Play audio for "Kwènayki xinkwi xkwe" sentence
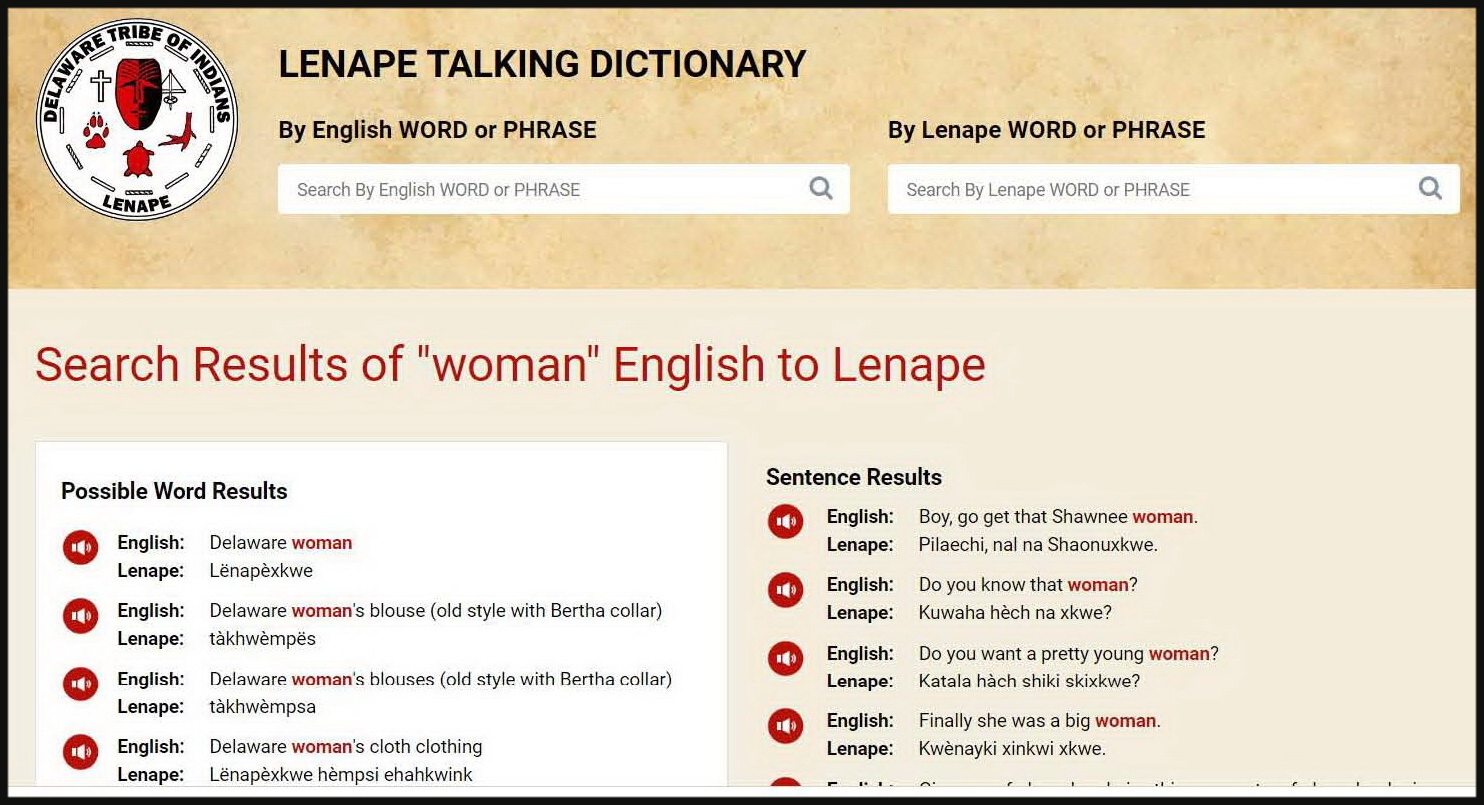The width and height of the screenshot is (1484, 805). (x=785, y=726)
